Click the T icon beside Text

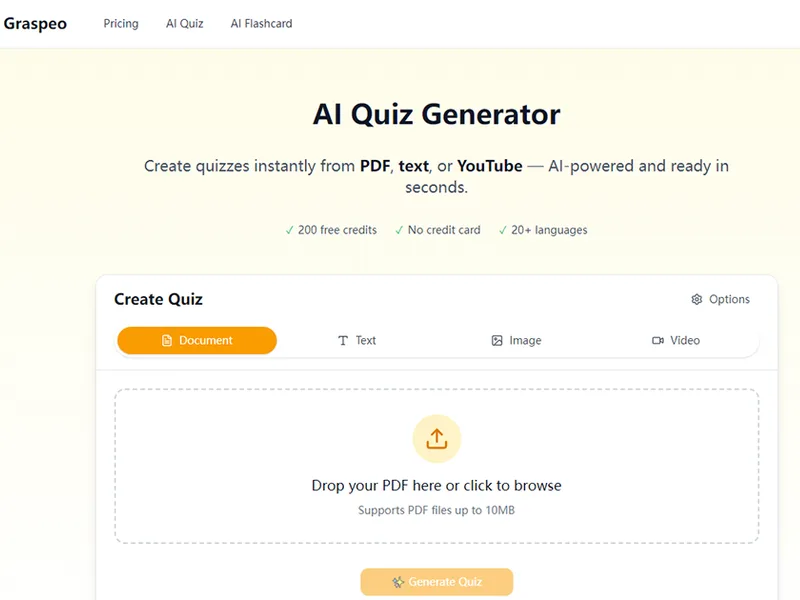coord(343,340)
